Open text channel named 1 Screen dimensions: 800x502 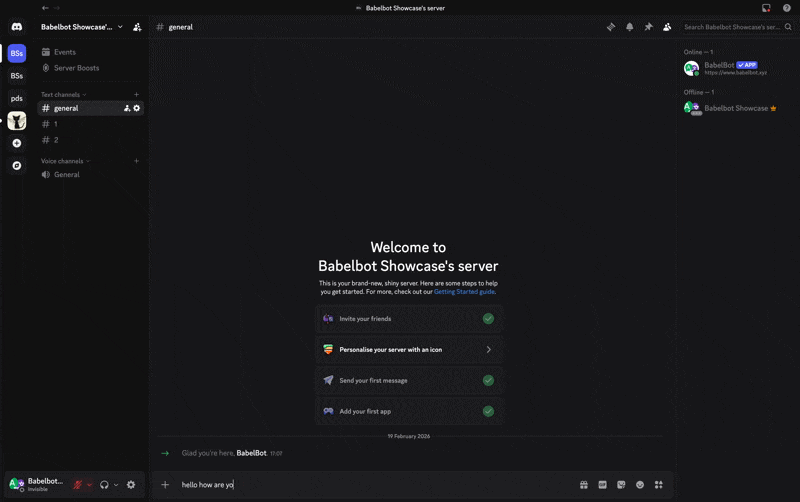(x=90, y=124)
